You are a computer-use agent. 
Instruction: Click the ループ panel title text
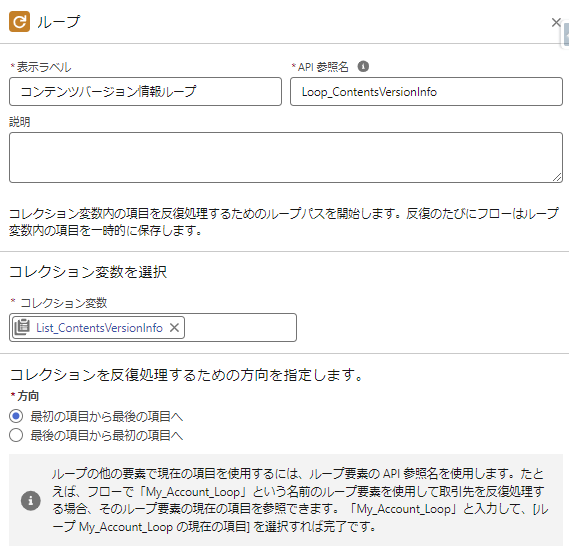point(59,22)
